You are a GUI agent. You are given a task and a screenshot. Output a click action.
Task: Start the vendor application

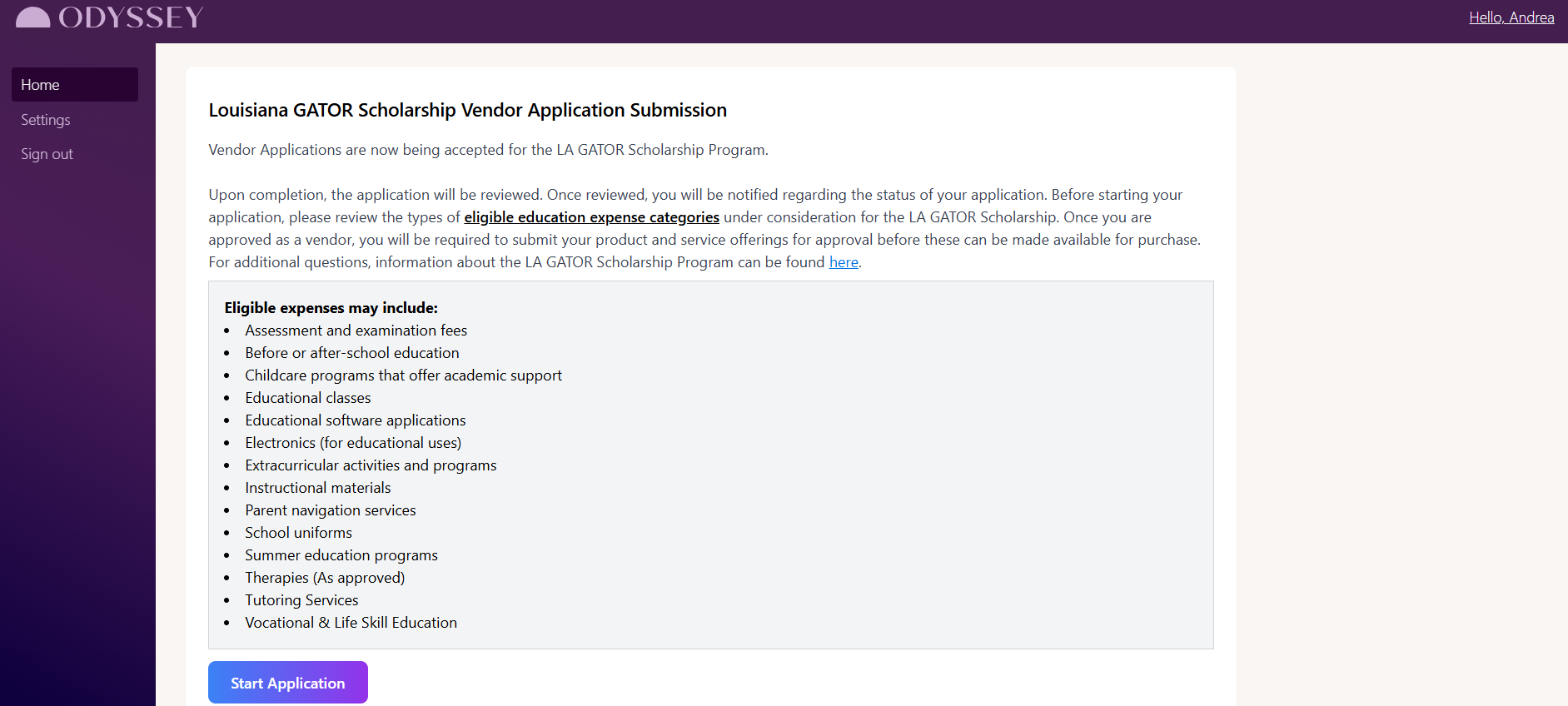click(x=288, y=683)
